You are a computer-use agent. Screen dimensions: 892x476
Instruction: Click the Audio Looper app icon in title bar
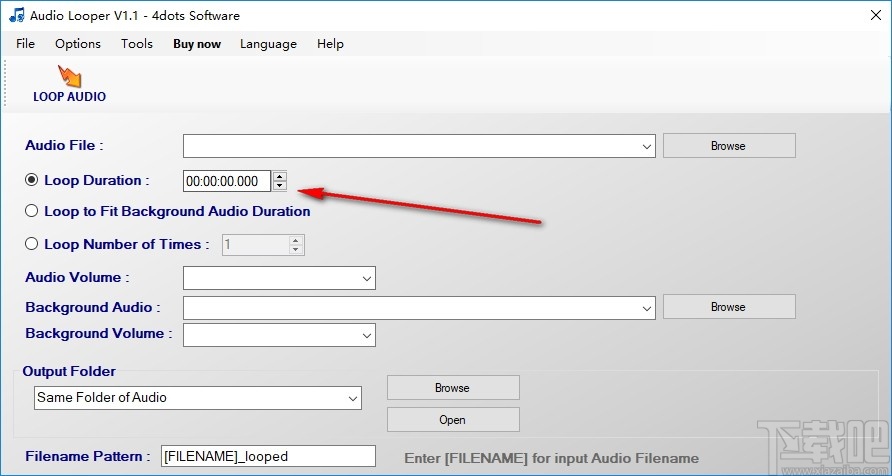click(x=16, y=15)
